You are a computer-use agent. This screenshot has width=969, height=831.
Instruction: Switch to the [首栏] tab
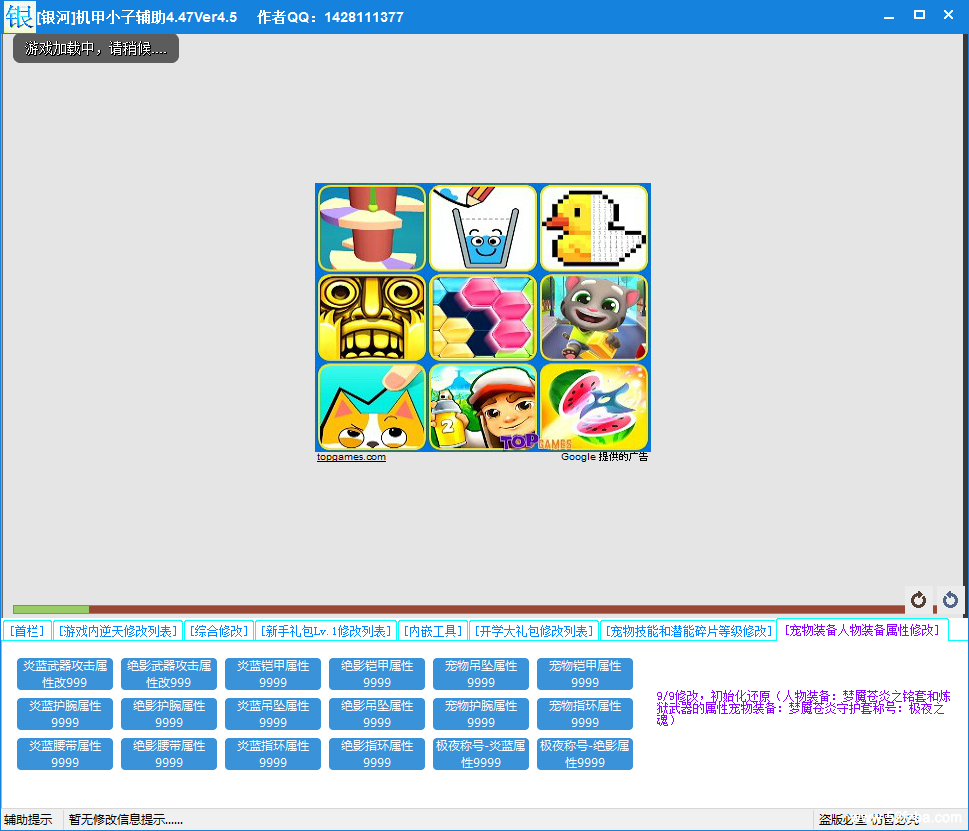[27, 631]
